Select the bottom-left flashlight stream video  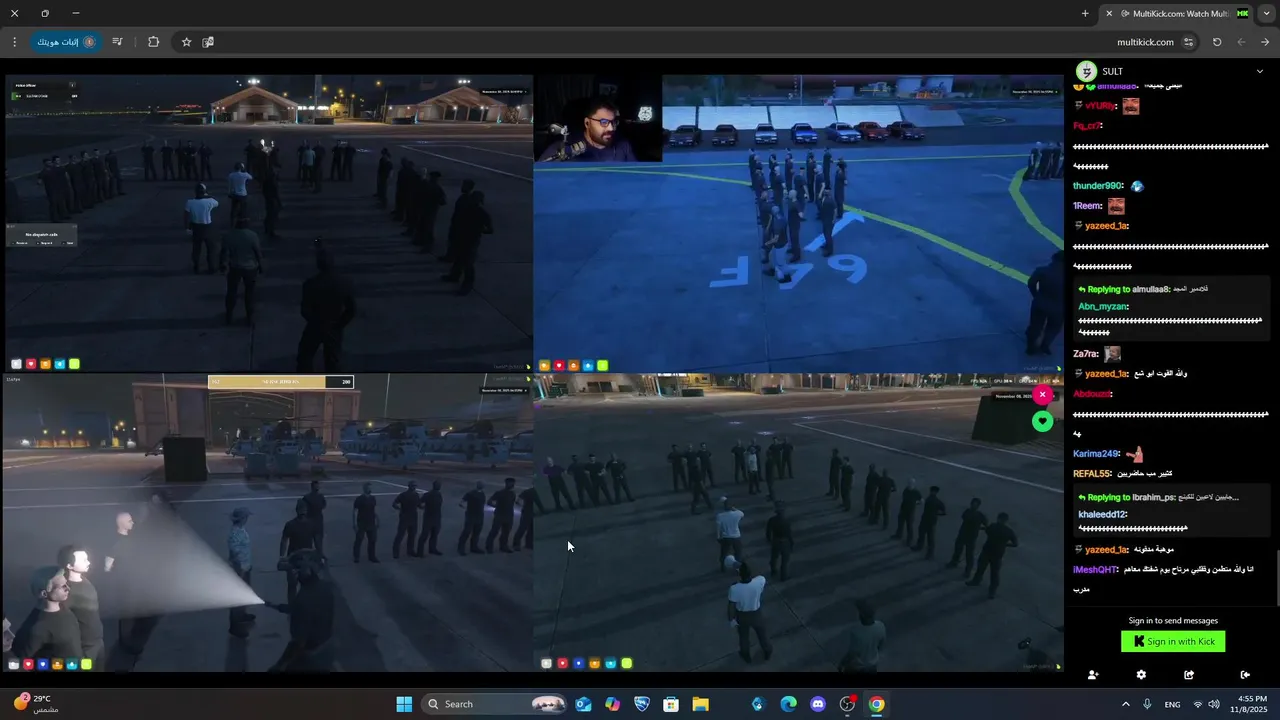tap(268, 522)
